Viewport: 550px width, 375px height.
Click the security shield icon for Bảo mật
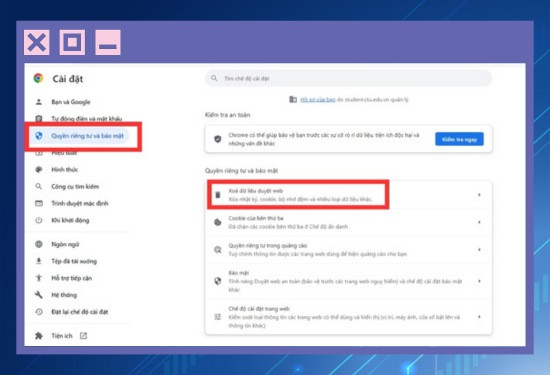click(217, 281)
